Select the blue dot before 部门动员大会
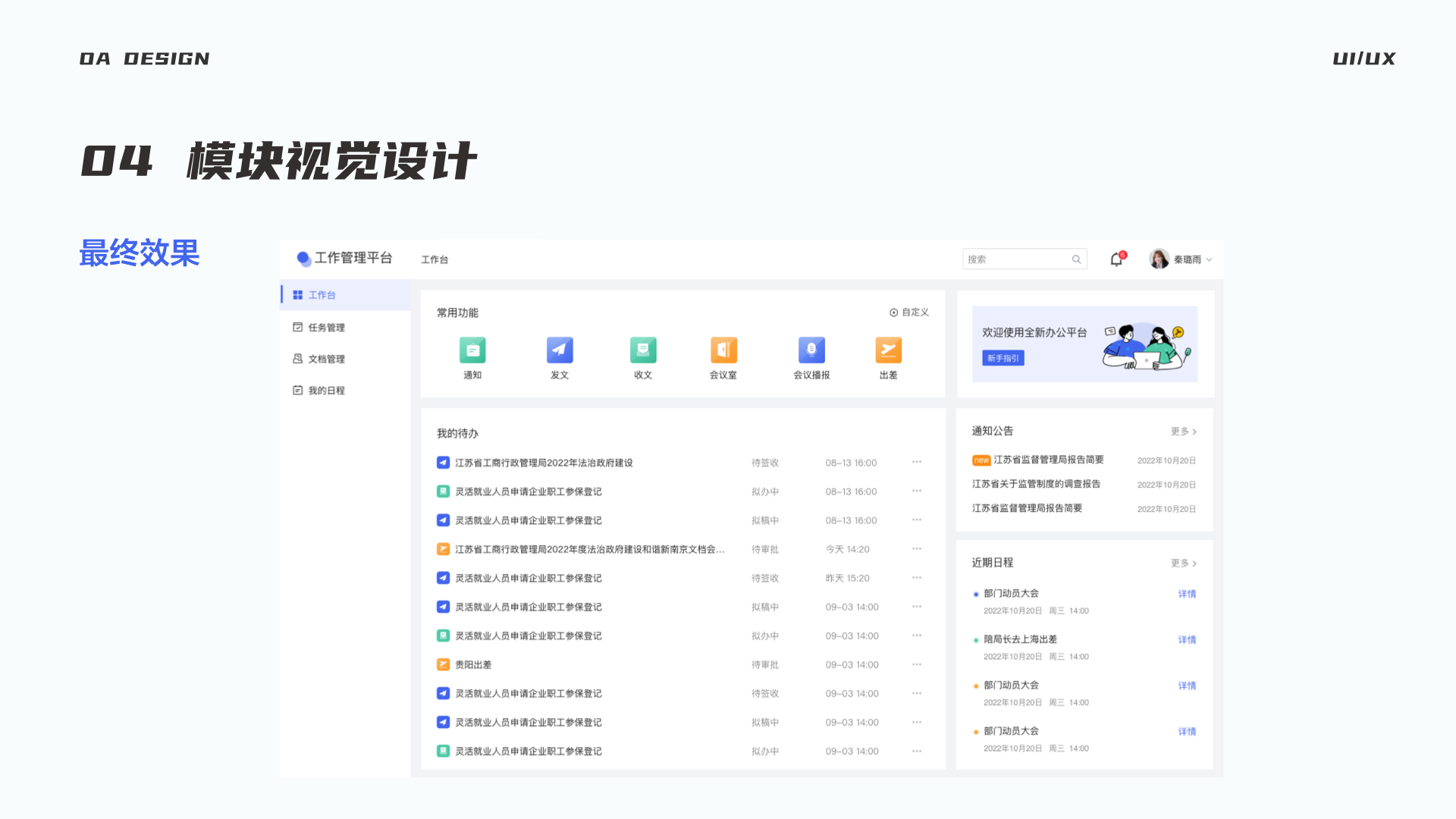Viewport: 1456px width, 819px height. (x=976, y=594)
